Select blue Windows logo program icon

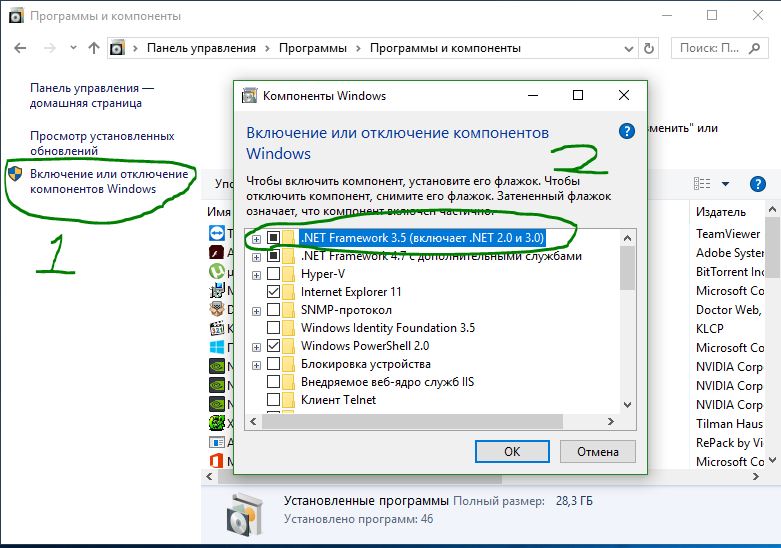pyautogui.click(x=217, y=347)
